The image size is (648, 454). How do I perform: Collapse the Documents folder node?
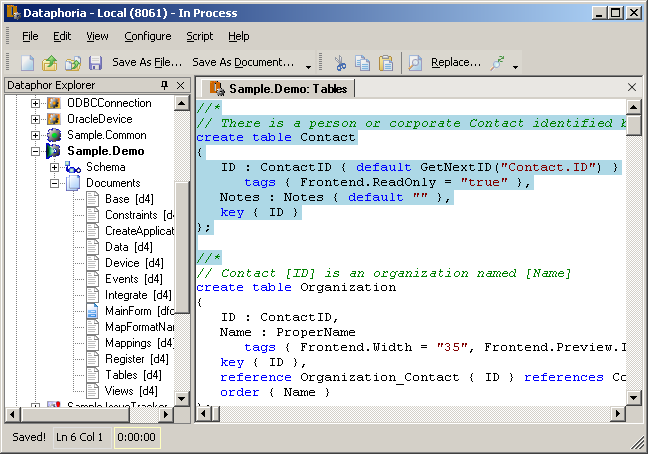[54, 183]
